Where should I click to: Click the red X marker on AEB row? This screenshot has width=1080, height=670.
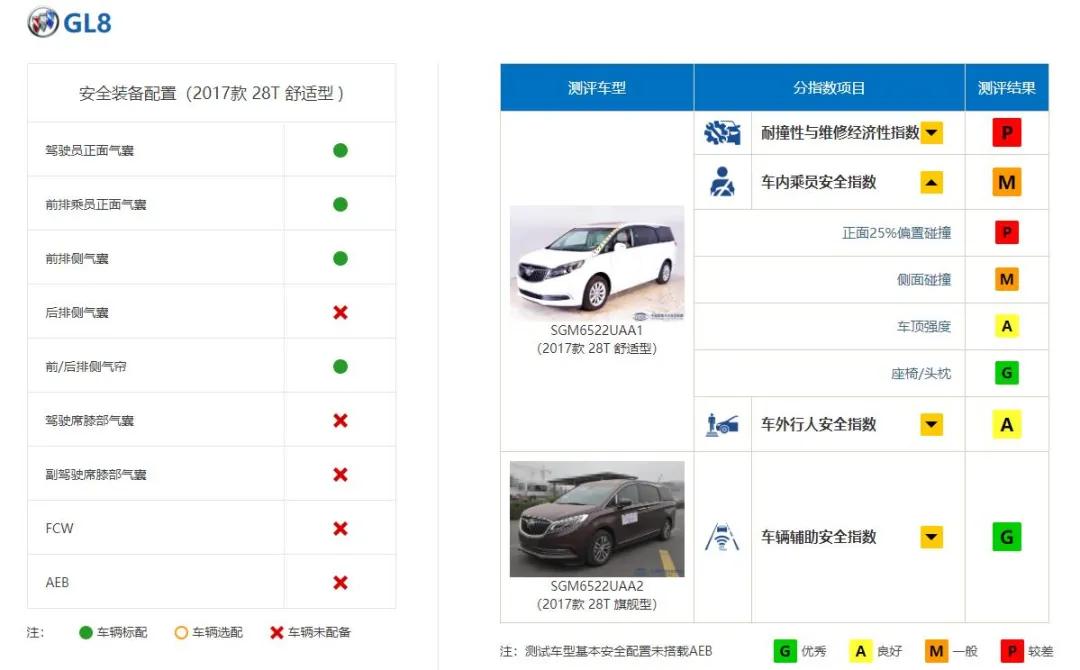pos(339,581)
